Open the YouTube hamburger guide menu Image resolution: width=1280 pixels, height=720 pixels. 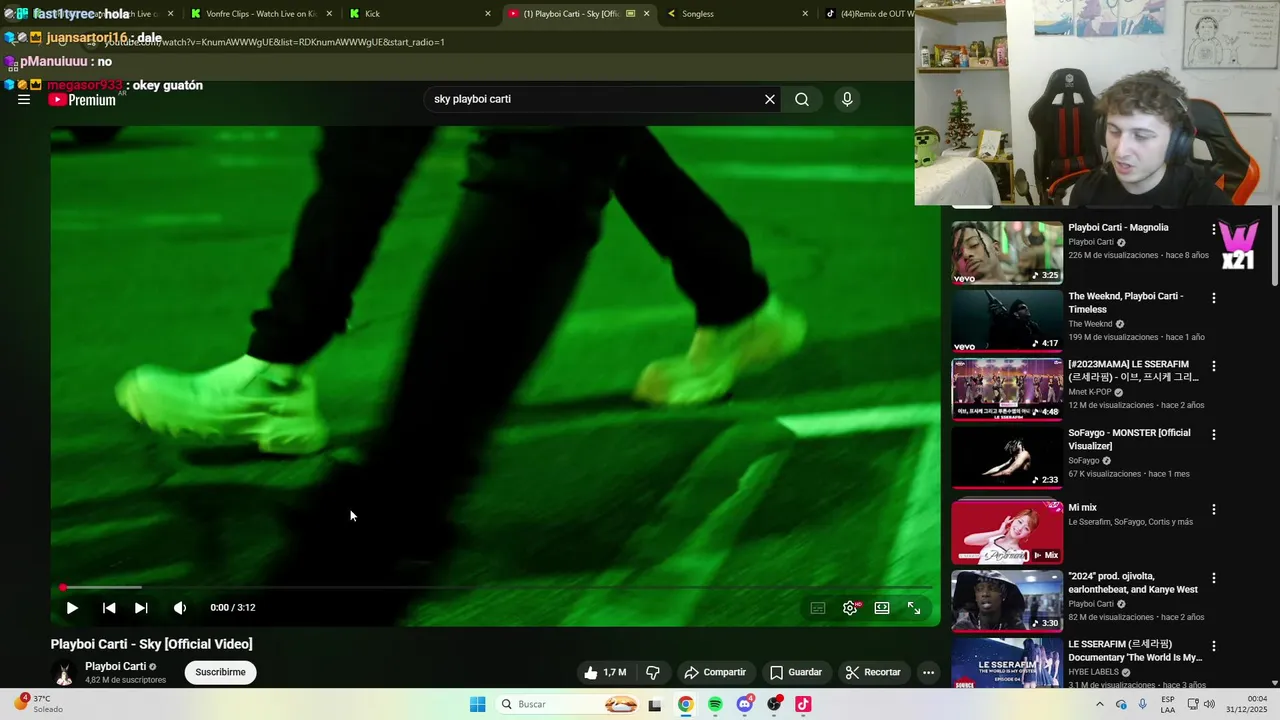[x=24, y=99]
